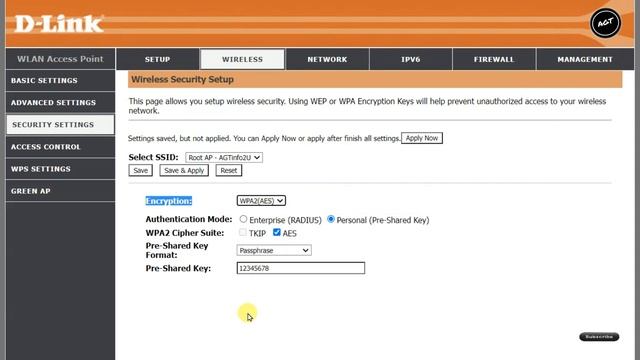The width and height of the screenshot is (640, 360).
Task: Select Enterprise (RADIUS) authentication mode
Action: tap(243, 219)
